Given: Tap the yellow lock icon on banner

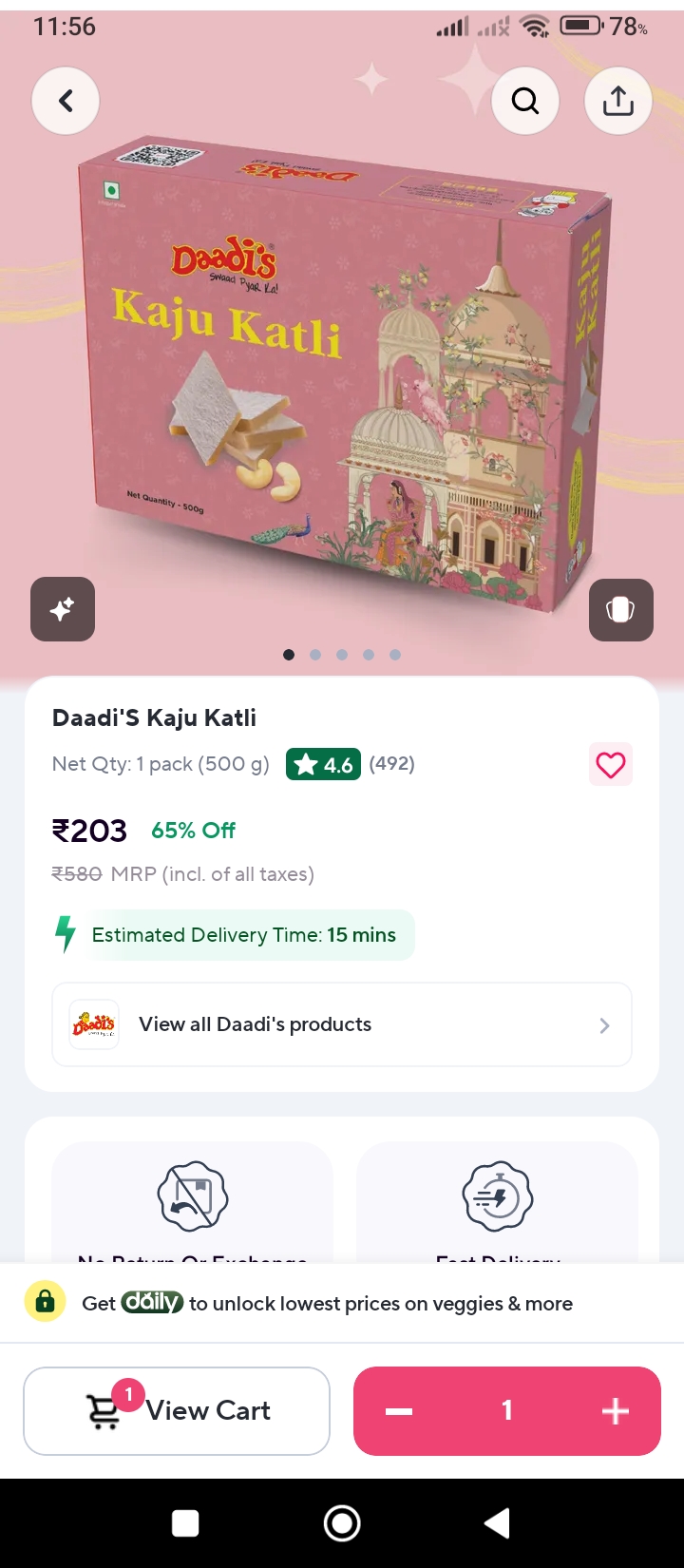Looking at the screenshot, I should (45, 1303).
